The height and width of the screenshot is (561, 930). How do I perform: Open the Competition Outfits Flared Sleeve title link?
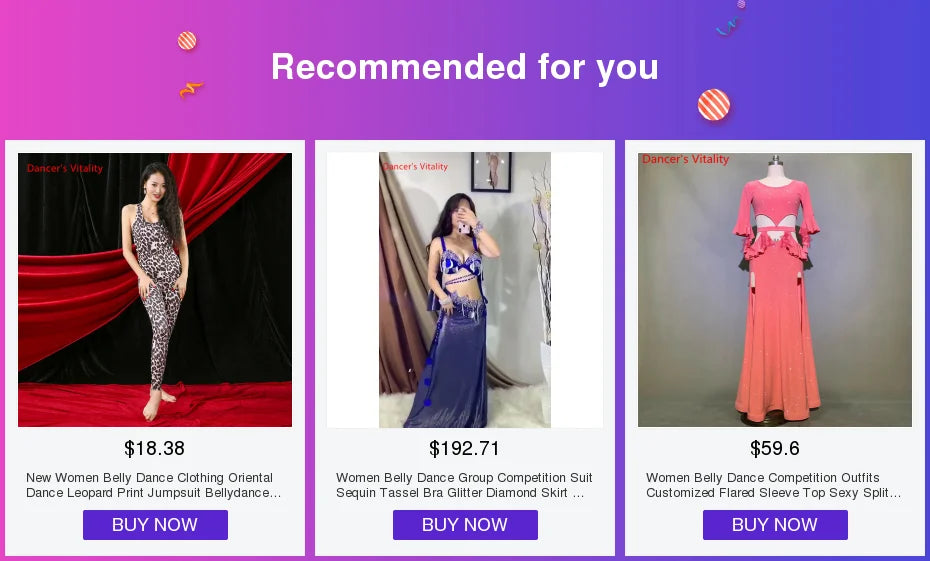point(774,485)
